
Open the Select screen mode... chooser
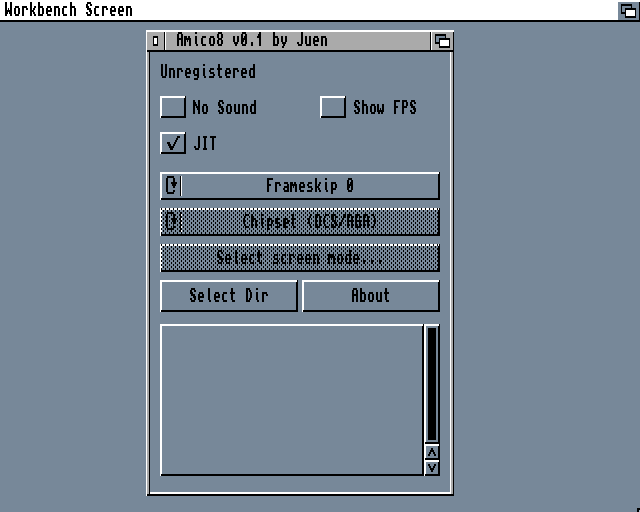300,258
